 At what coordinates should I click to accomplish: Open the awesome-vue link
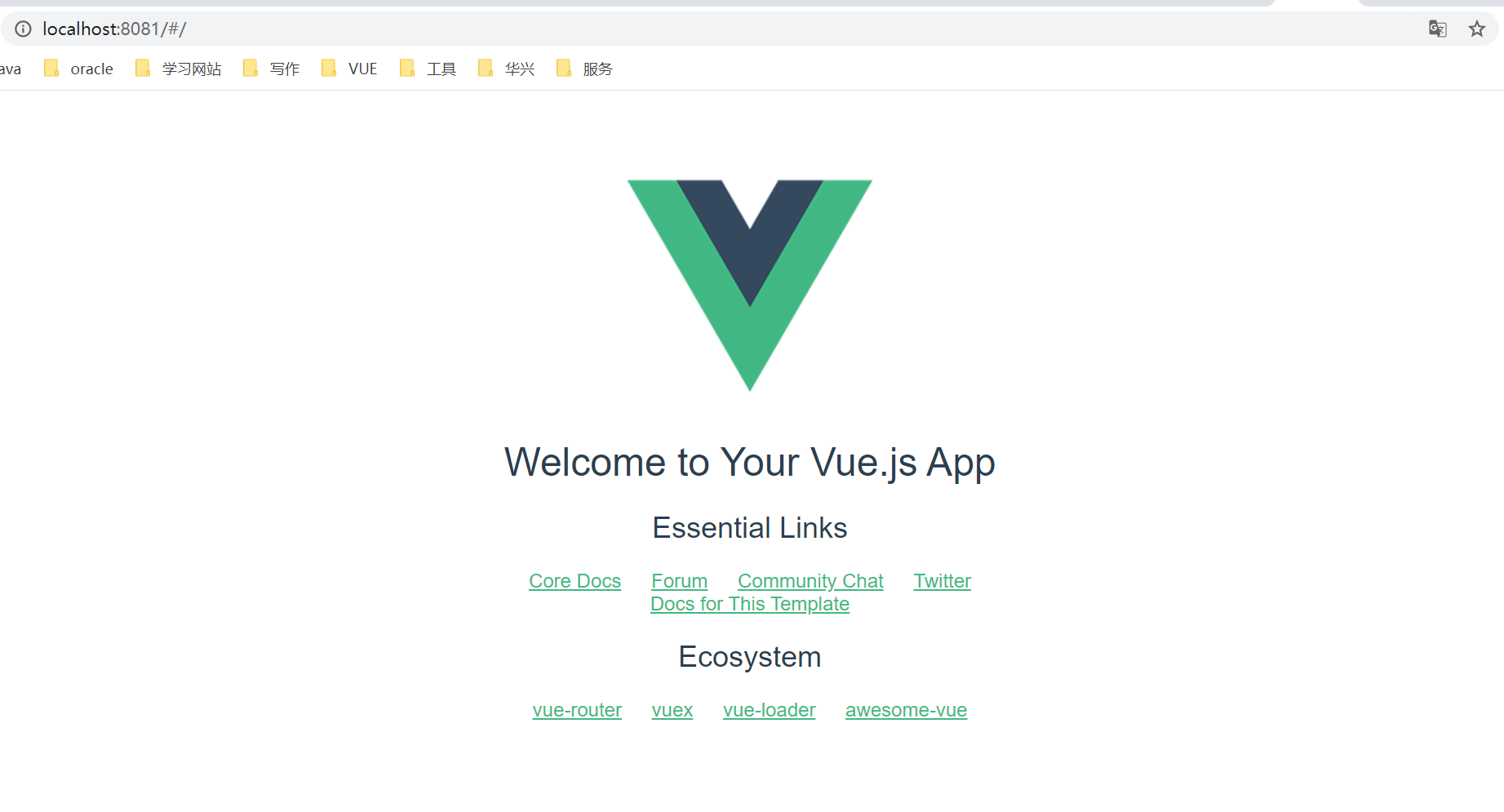pyautogui.click(x=906, y=710)
